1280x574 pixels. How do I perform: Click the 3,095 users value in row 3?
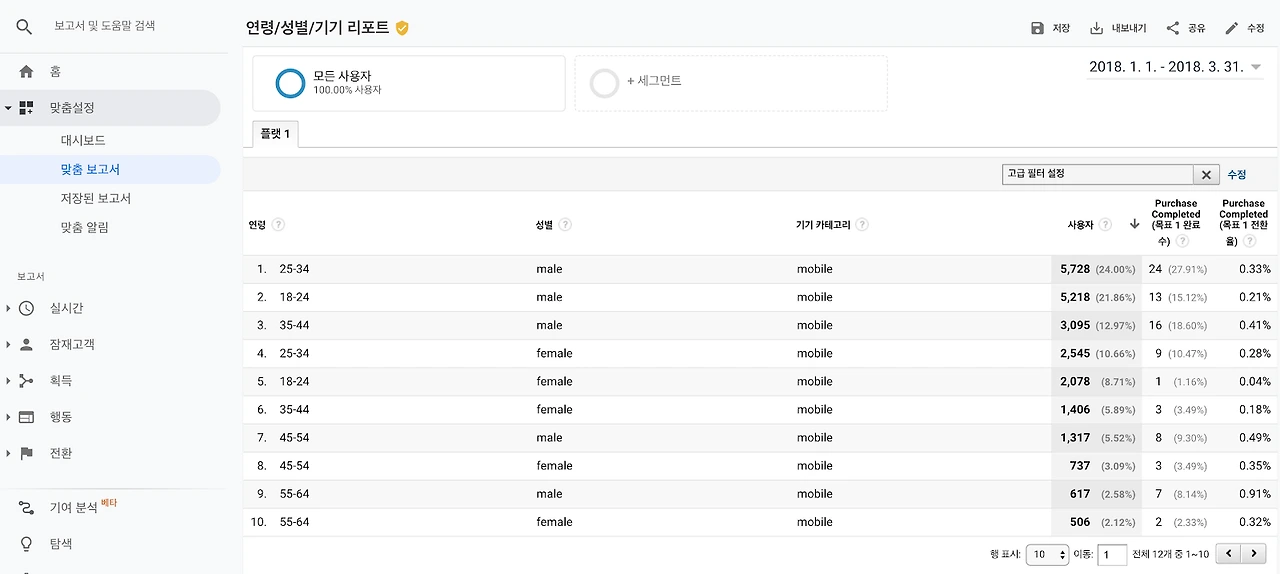[1075, 325]
